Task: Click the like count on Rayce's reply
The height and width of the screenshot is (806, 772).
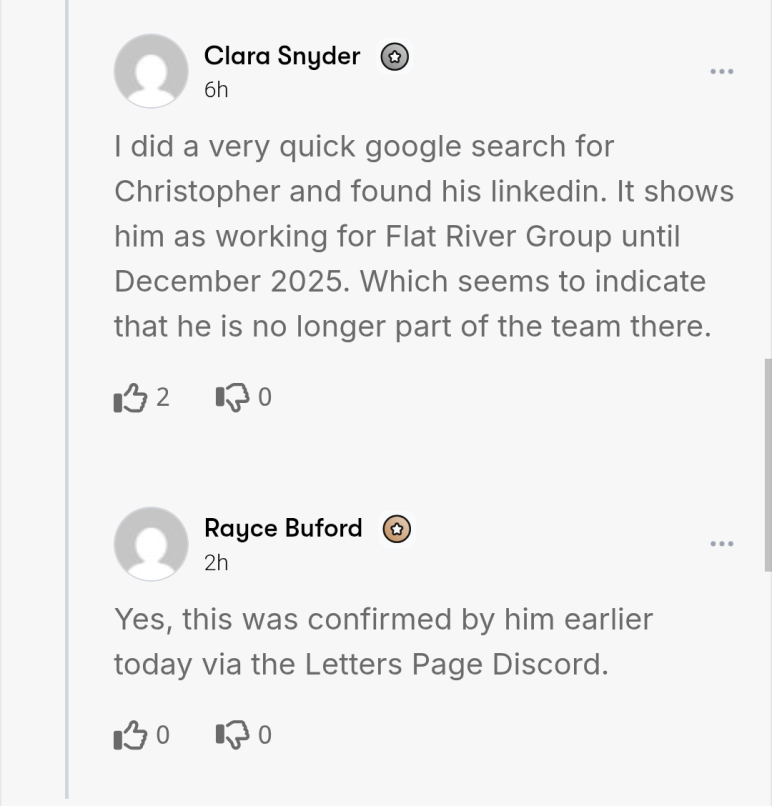Action: 163,736
